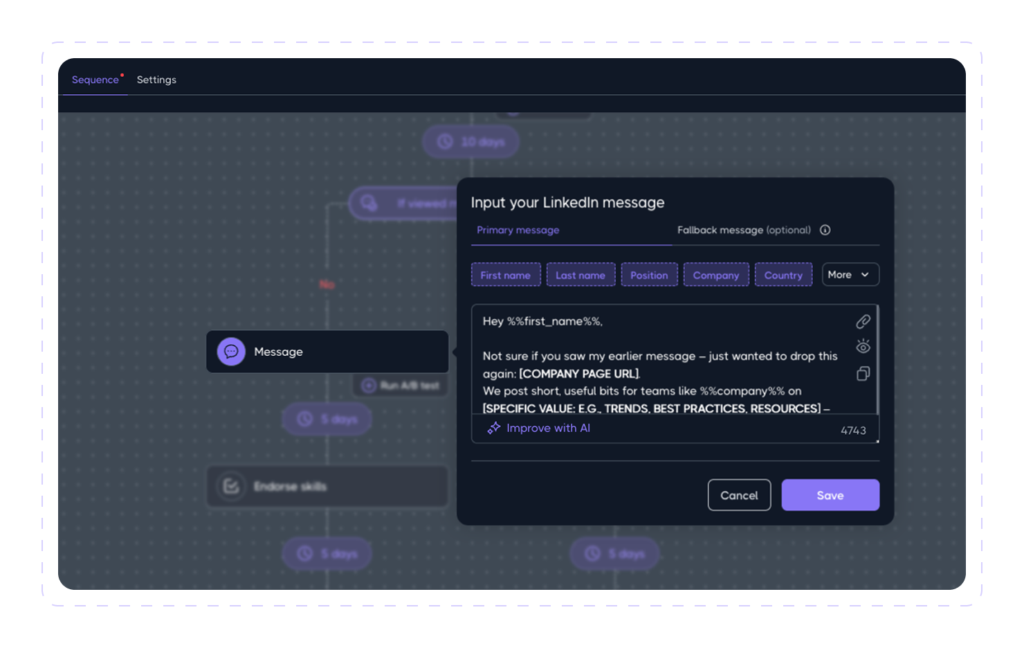Insert the First name variable tag
1024x648 pixels.
505,275
